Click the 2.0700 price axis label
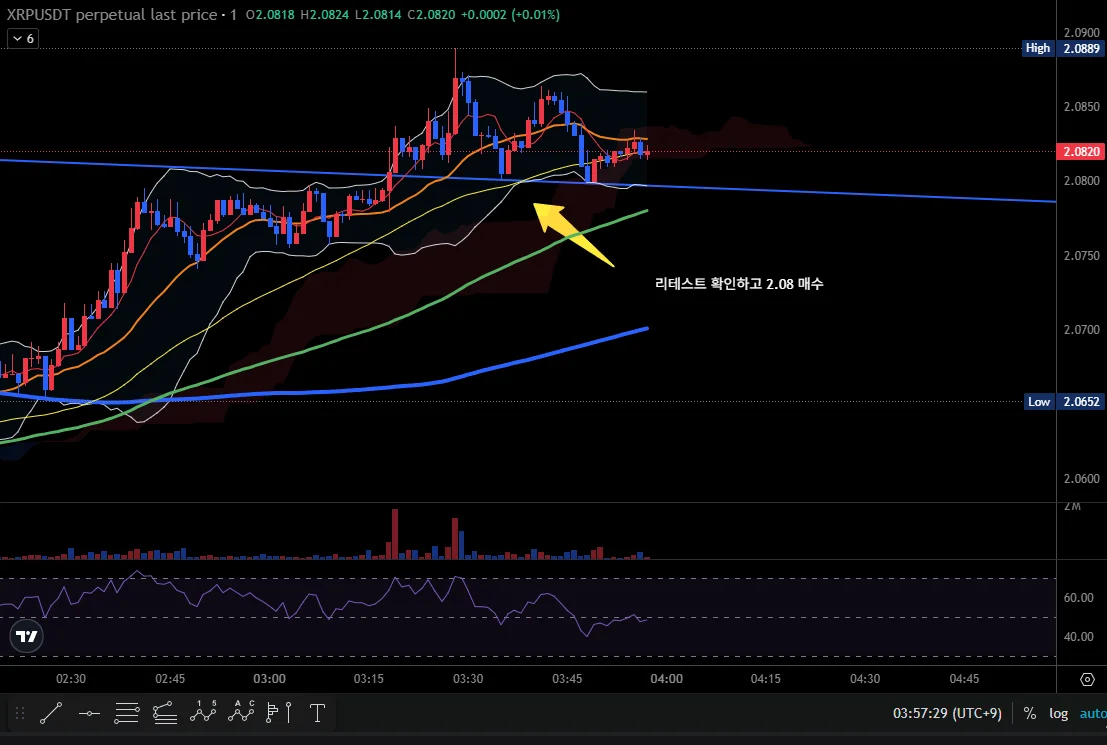This screenshot has height=745, width=1107. (1082, 330)
